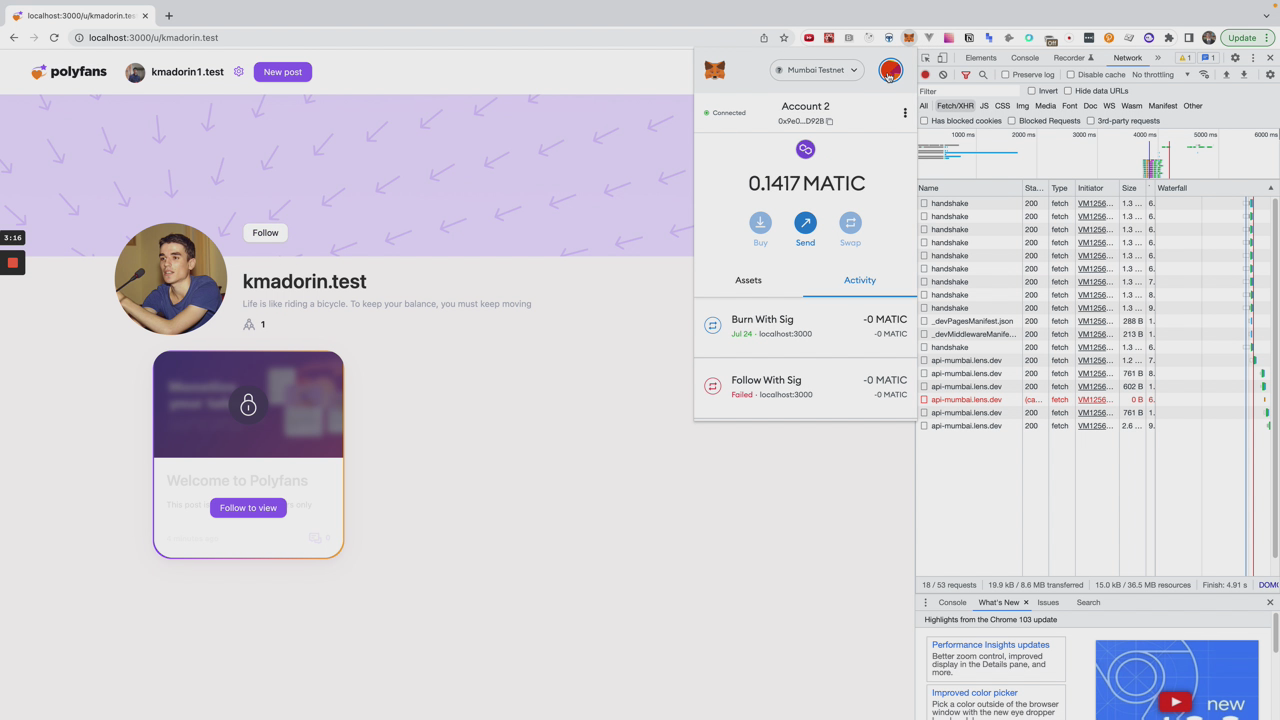Click the MetaMask fox extension icon in toolbar

908,38
